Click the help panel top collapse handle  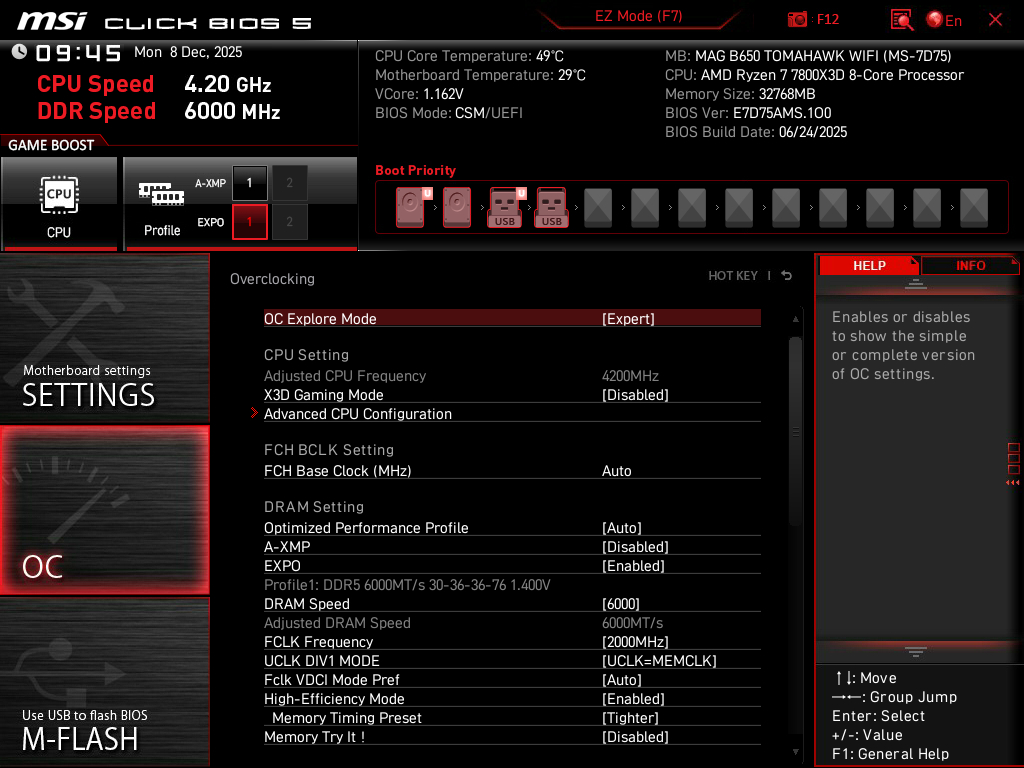point(916,283)
